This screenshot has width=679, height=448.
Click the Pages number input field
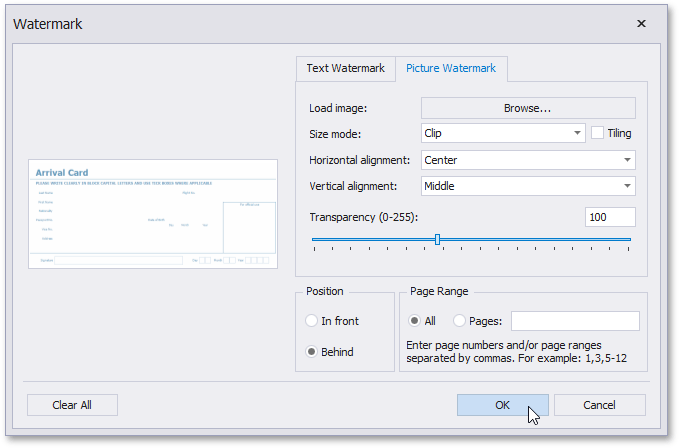574,321
